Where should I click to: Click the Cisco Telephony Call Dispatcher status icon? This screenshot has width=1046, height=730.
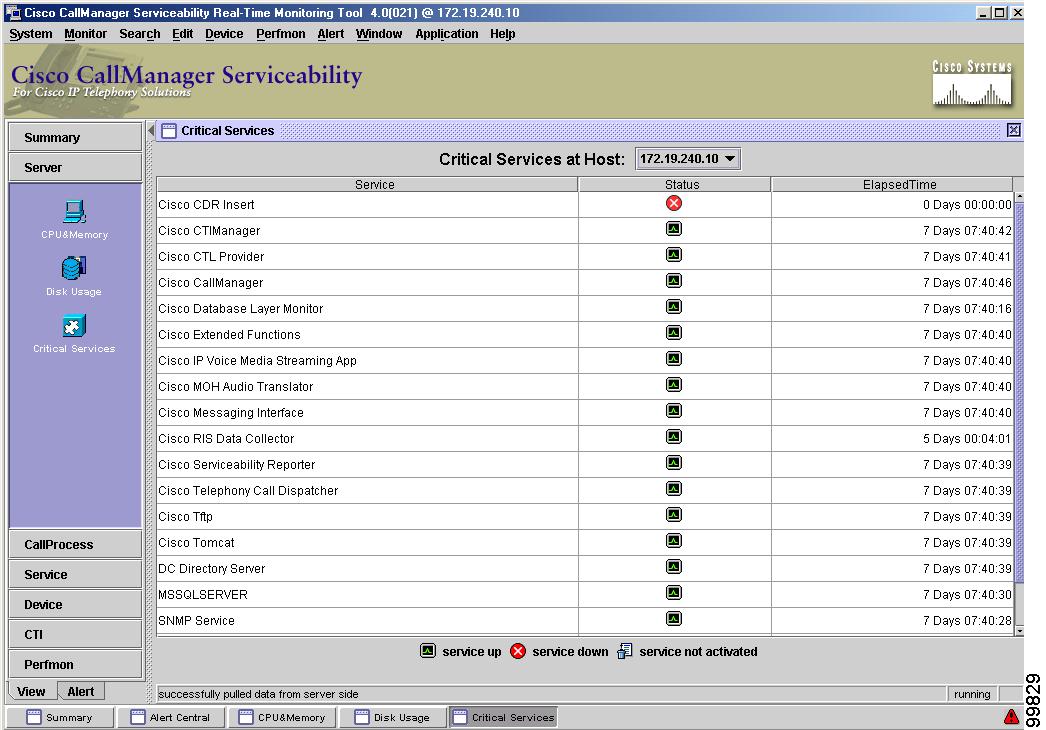674,489
